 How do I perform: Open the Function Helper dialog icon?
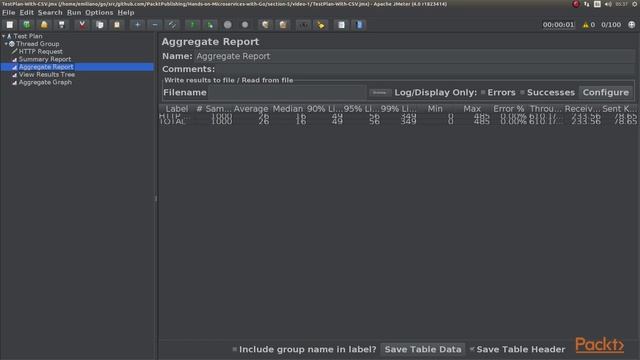tap(341, 25)
